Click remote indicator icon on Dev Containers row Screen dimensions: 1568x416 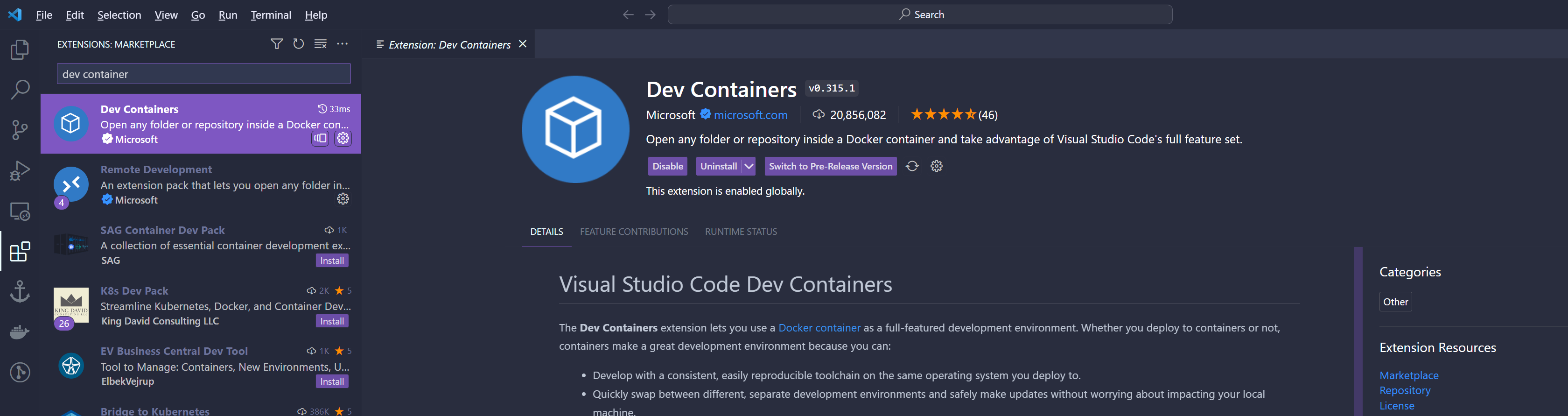click(x=320, y=138)
